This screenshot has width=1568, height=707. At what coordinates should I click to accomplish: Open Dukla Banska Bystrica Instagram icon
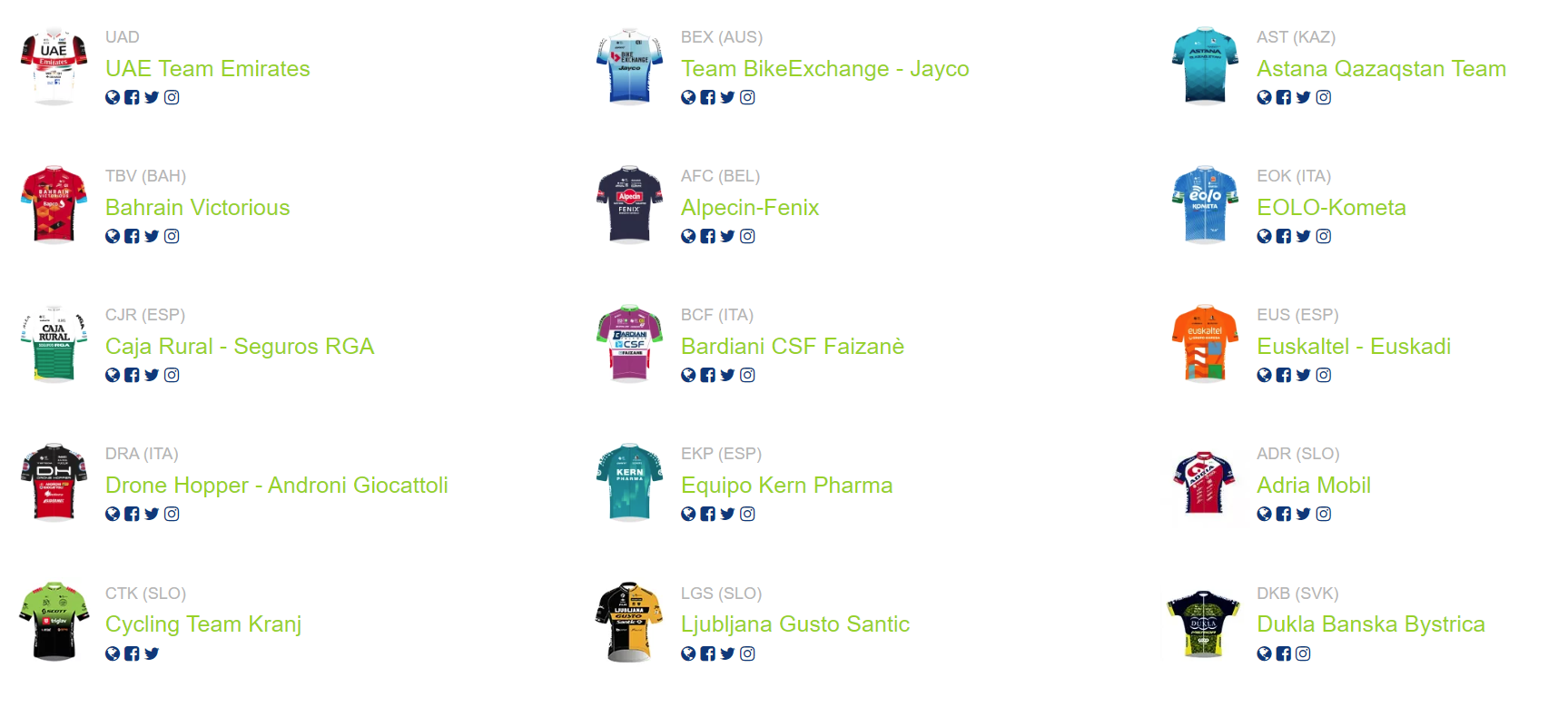click(x=1303, y=653)
